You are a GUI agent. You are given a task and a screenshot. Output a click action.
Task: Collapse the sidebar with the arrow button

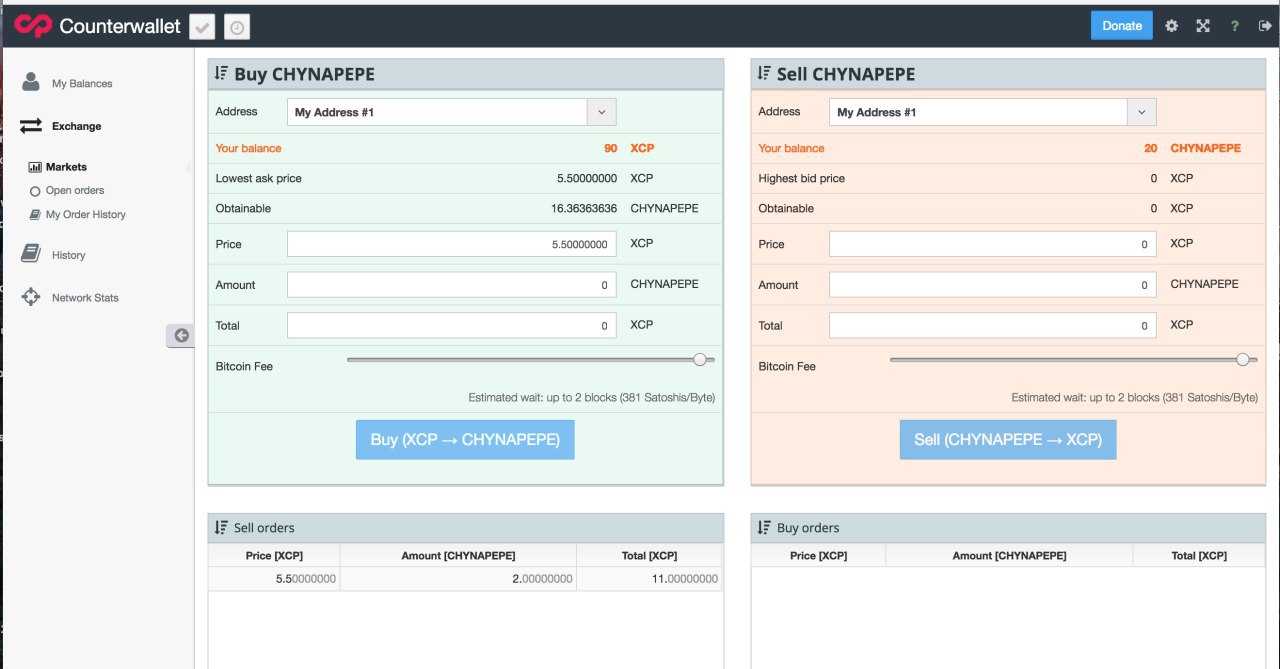(x=181, y=336)
